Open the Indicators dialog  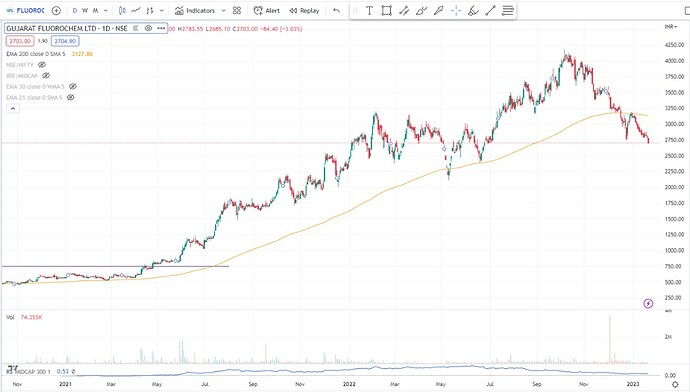pos(195,11)
